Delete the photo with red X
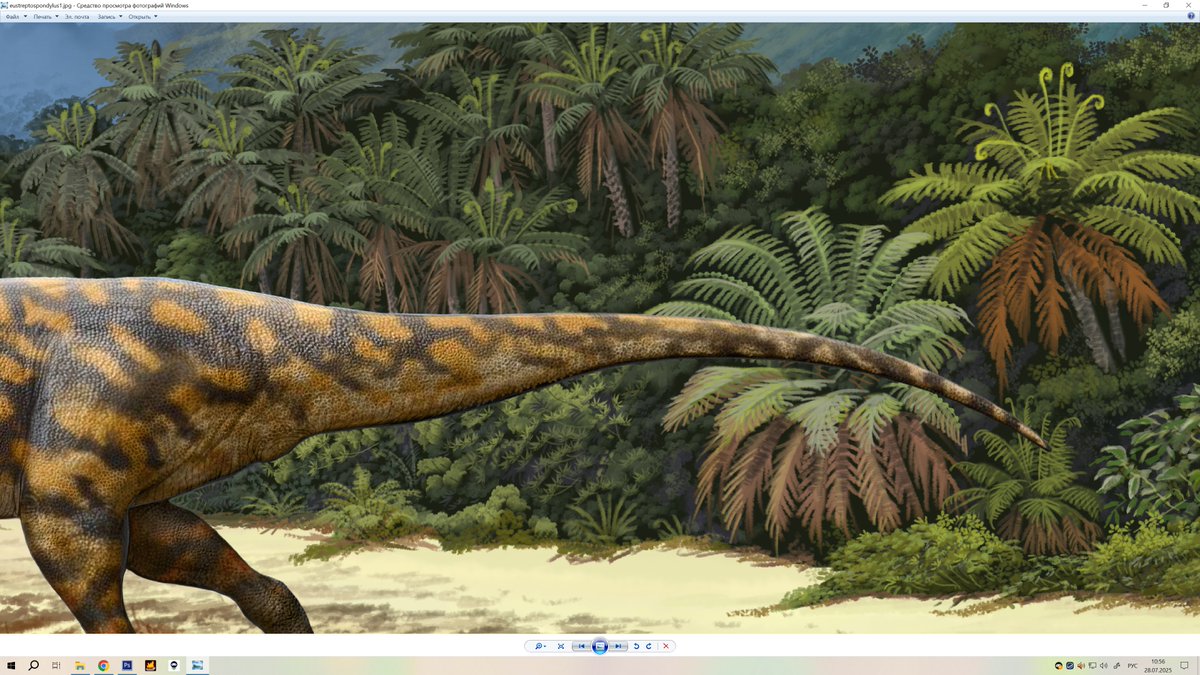 click(x=666, y=646)
